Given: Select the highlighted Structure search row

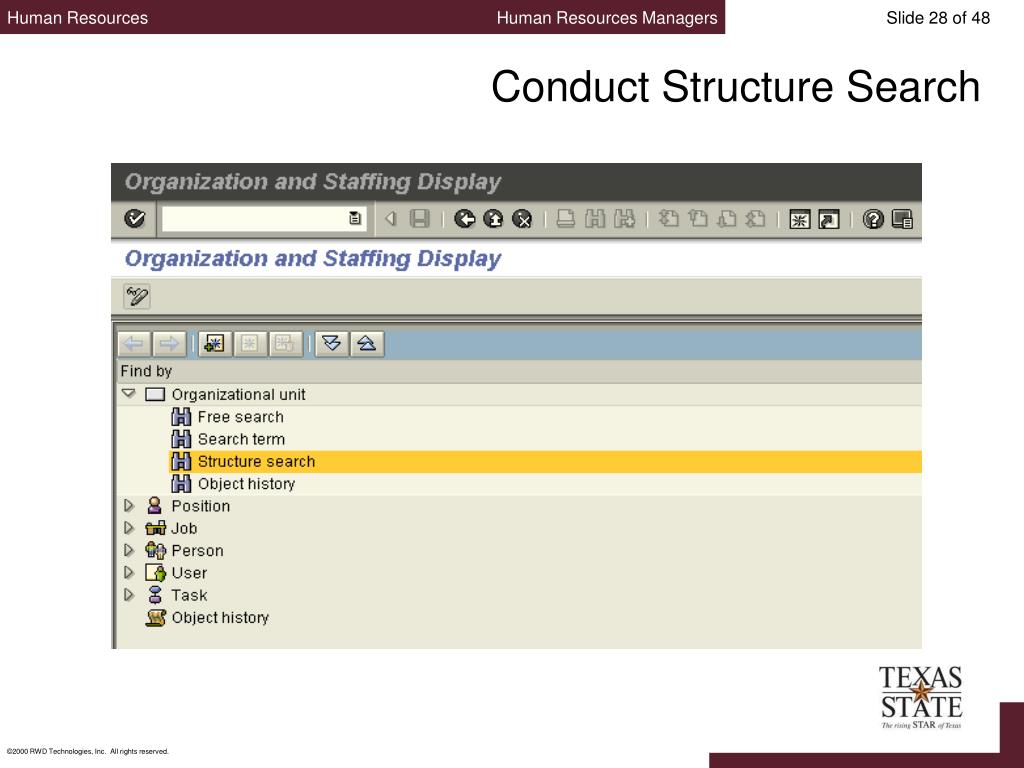Looking at the screenshot, I should click(545, 462).
